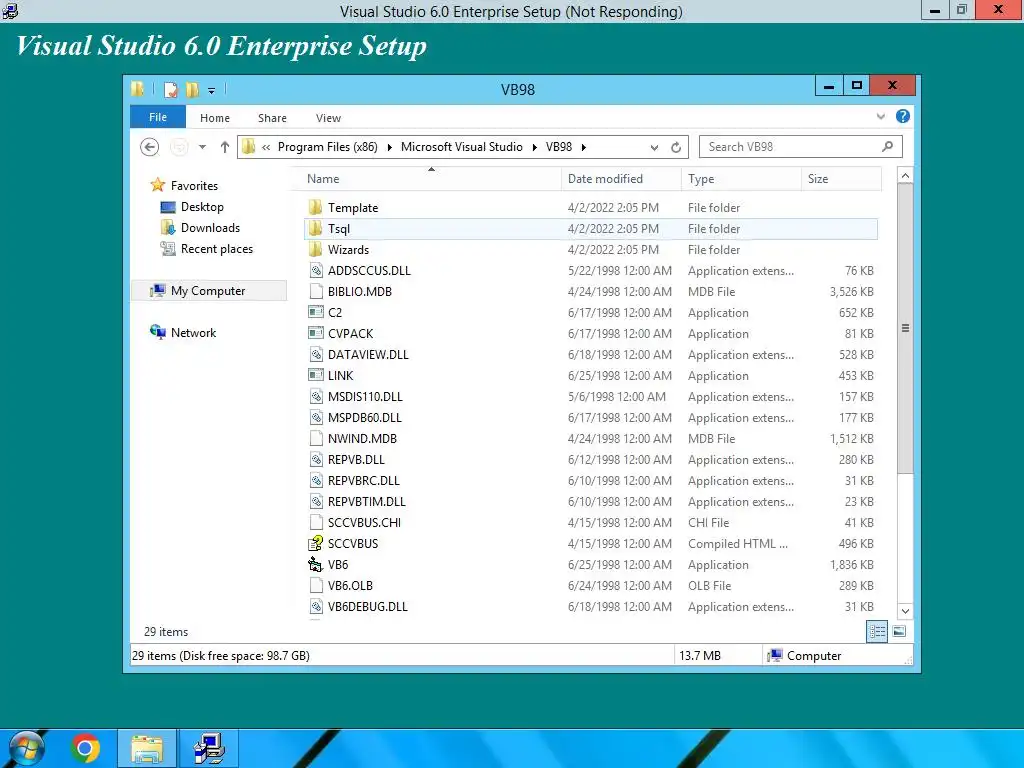Click the VB6 application icon
This screenshot has width=1024, height=768.
316,564
